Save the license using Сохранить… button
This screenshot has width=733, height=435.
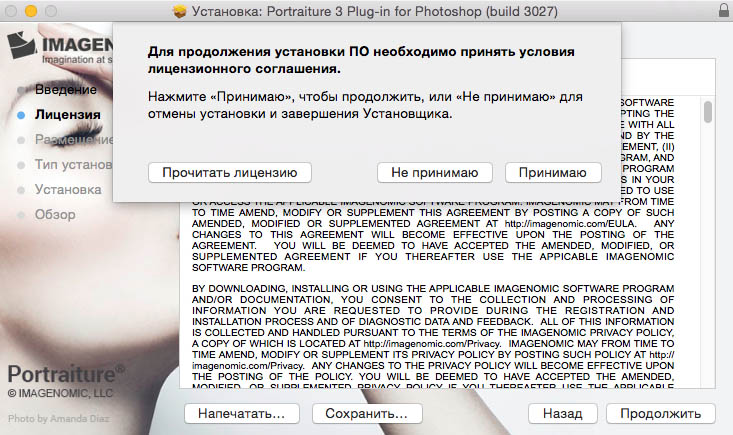(367, 414)
